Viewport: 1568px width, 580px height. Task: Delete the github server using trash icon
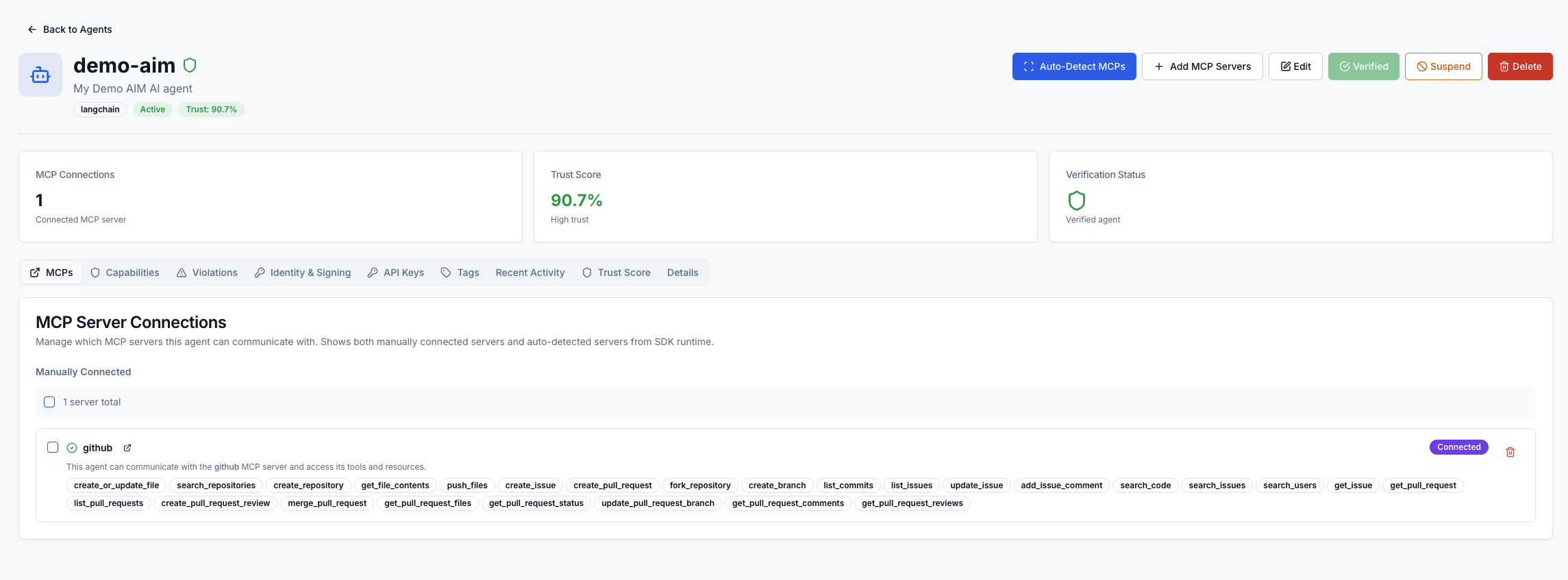tap(1510, 452)
